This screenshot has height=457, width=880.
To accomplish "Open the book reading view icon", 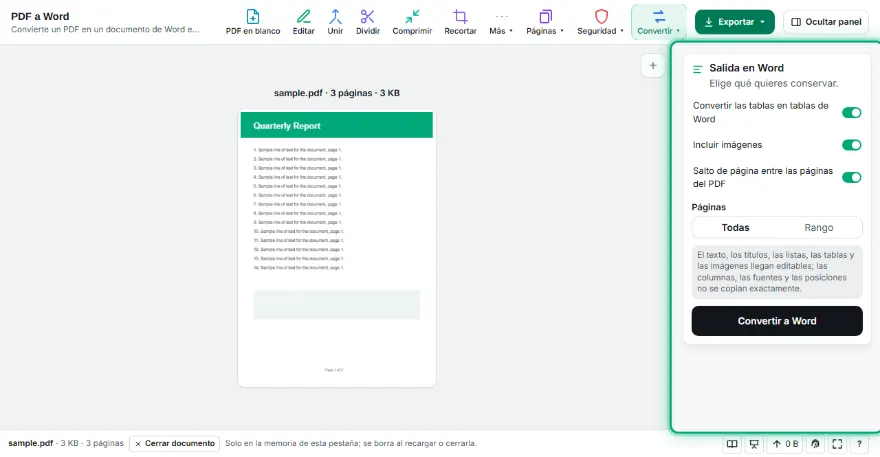I will (732, 444).
